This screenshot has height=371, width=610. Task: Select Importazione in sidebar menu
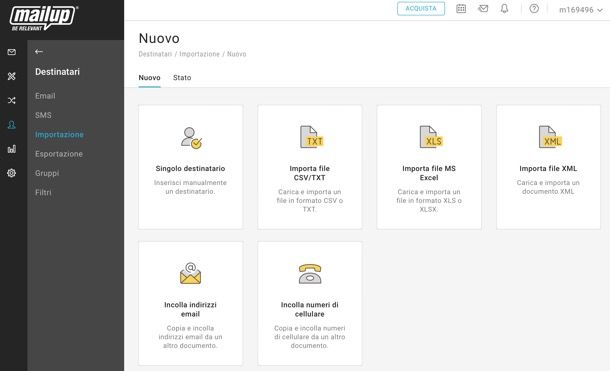(x=59, y=135)
